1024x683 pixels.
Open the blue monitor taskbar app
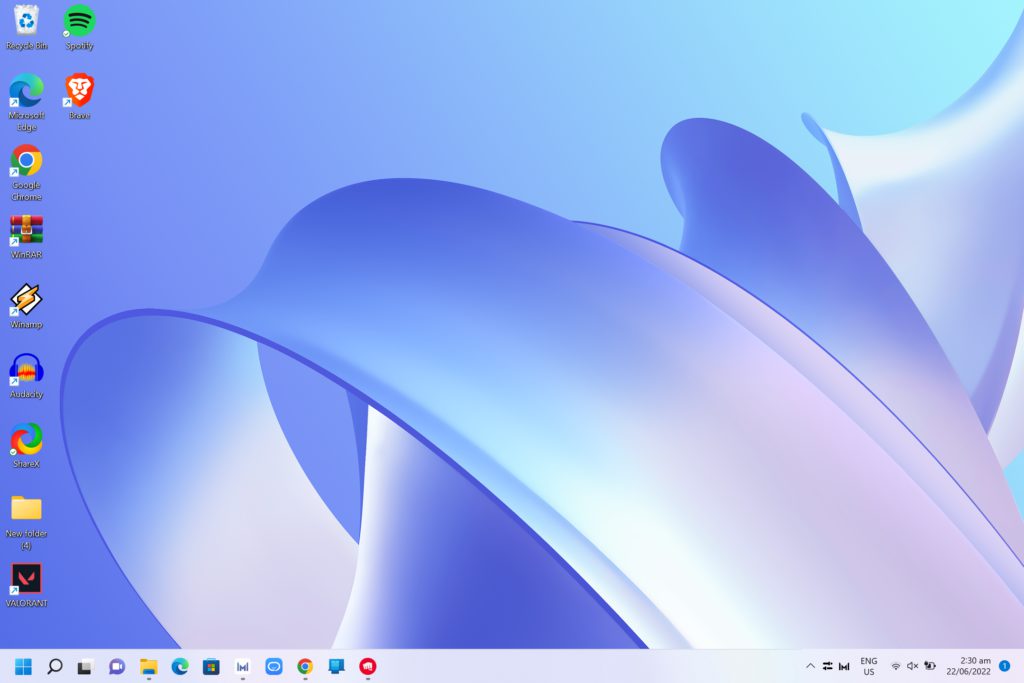(x=336, y=666)
